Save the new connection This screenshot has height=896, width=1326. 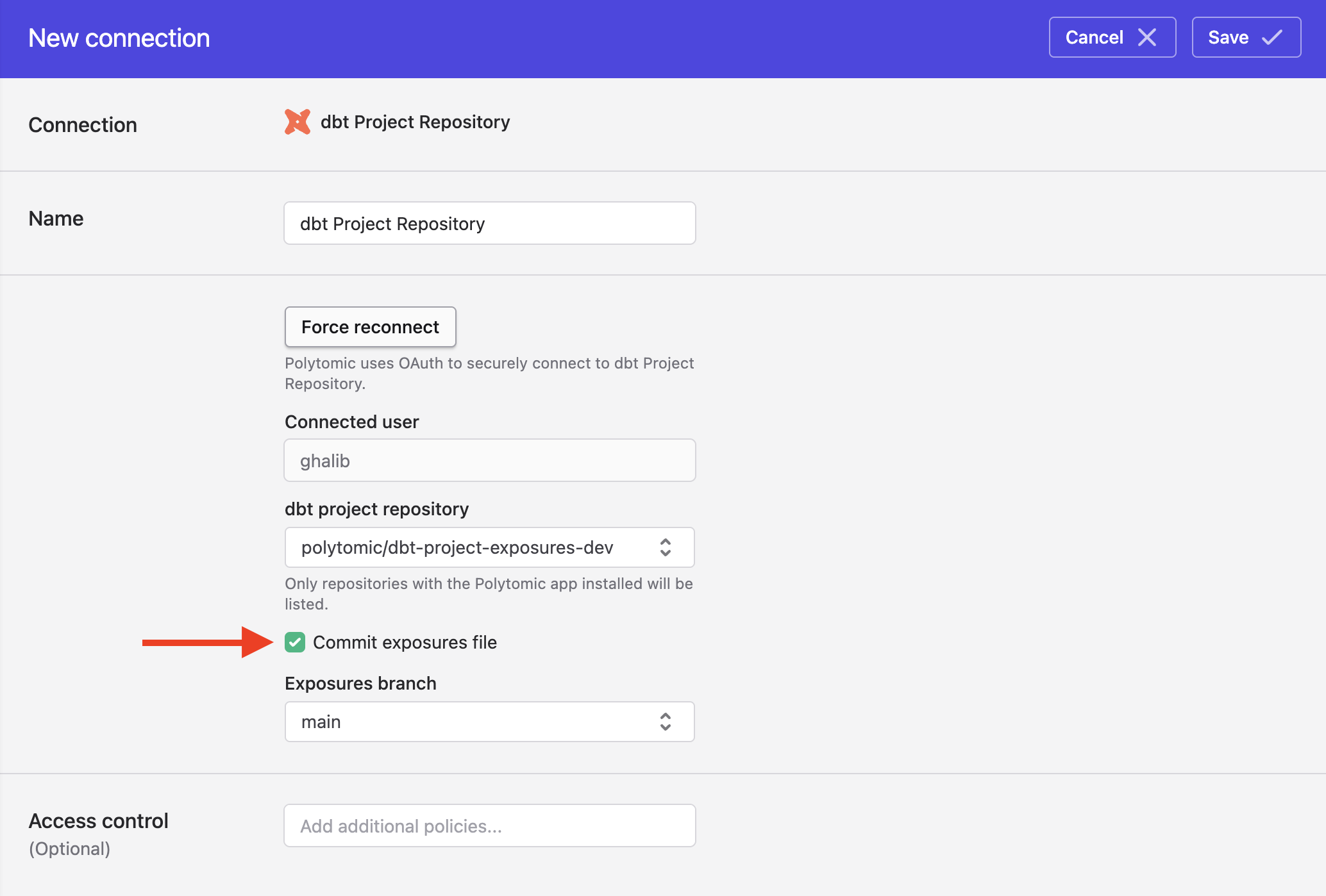(x=1245, y=37)
